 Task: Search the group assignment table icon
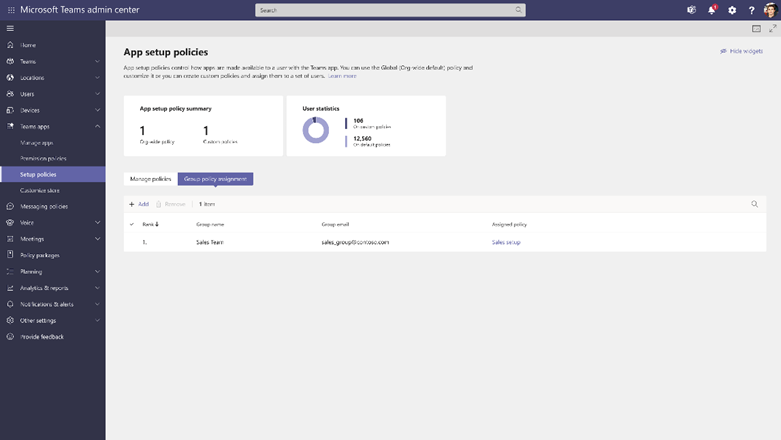point(755,204)
